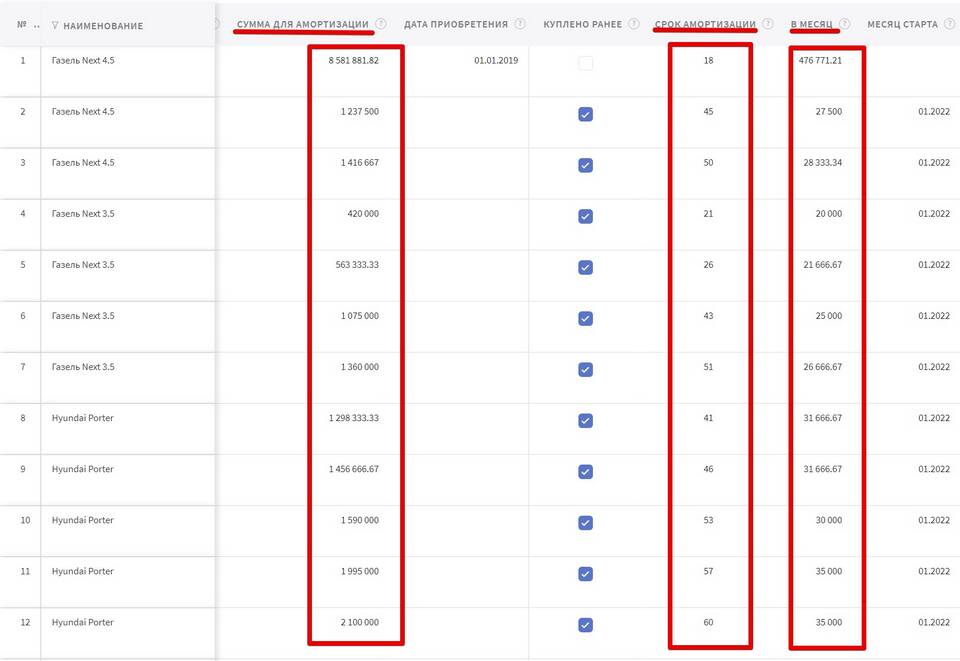The image size is (960, 661).
Task: Select row 4 name Газель Next 3.5
Action: (x=83, y=214)
